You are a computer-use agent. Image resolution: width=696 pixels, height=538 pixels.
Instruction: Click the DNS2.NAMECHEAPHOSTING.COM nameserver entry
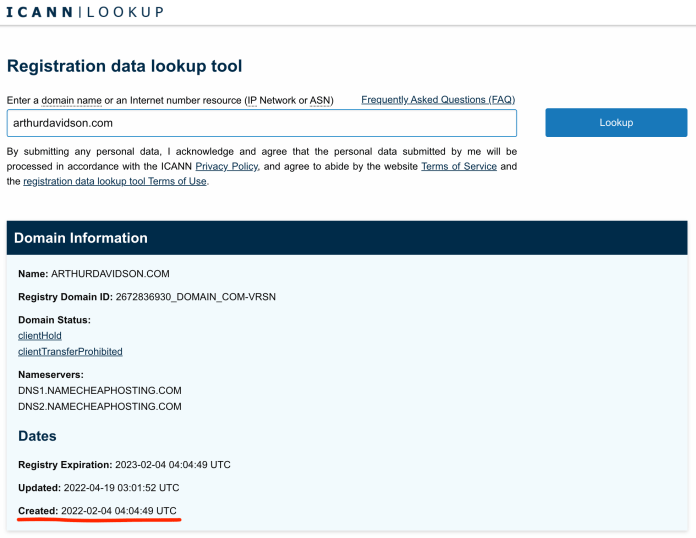[100, 406]
